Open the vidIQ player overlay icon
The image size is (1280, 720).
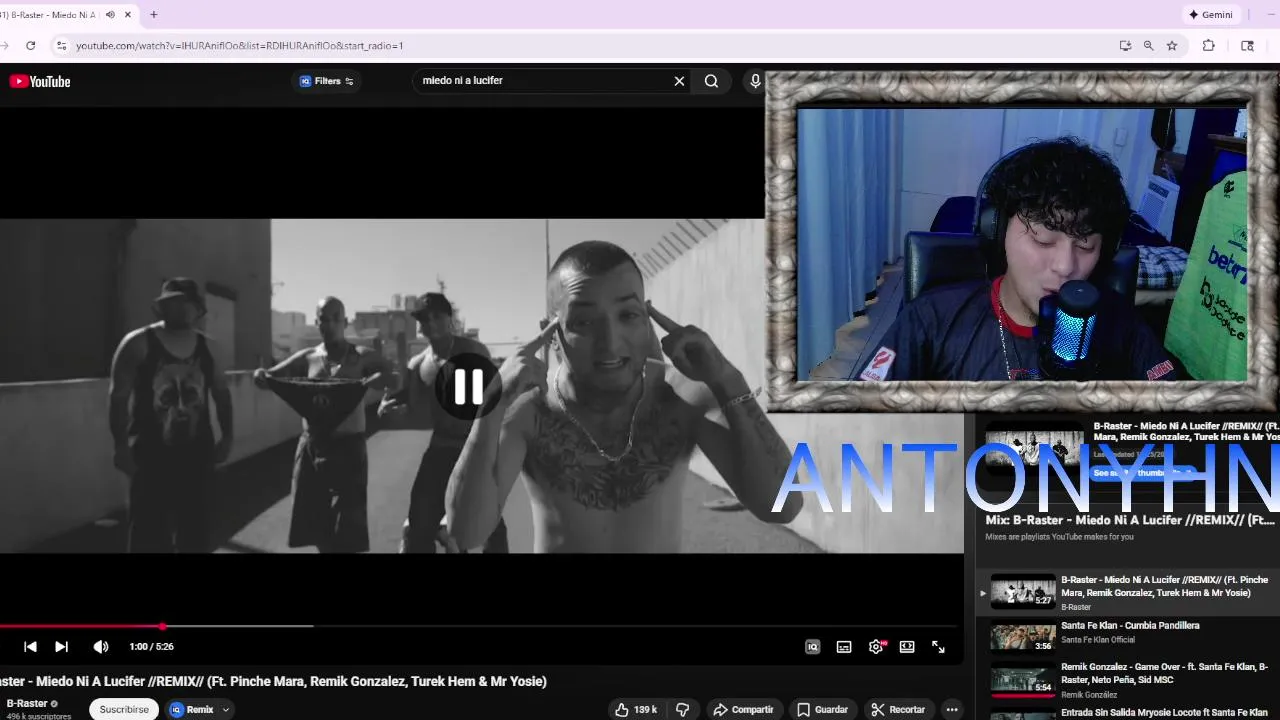pos(812,647)
